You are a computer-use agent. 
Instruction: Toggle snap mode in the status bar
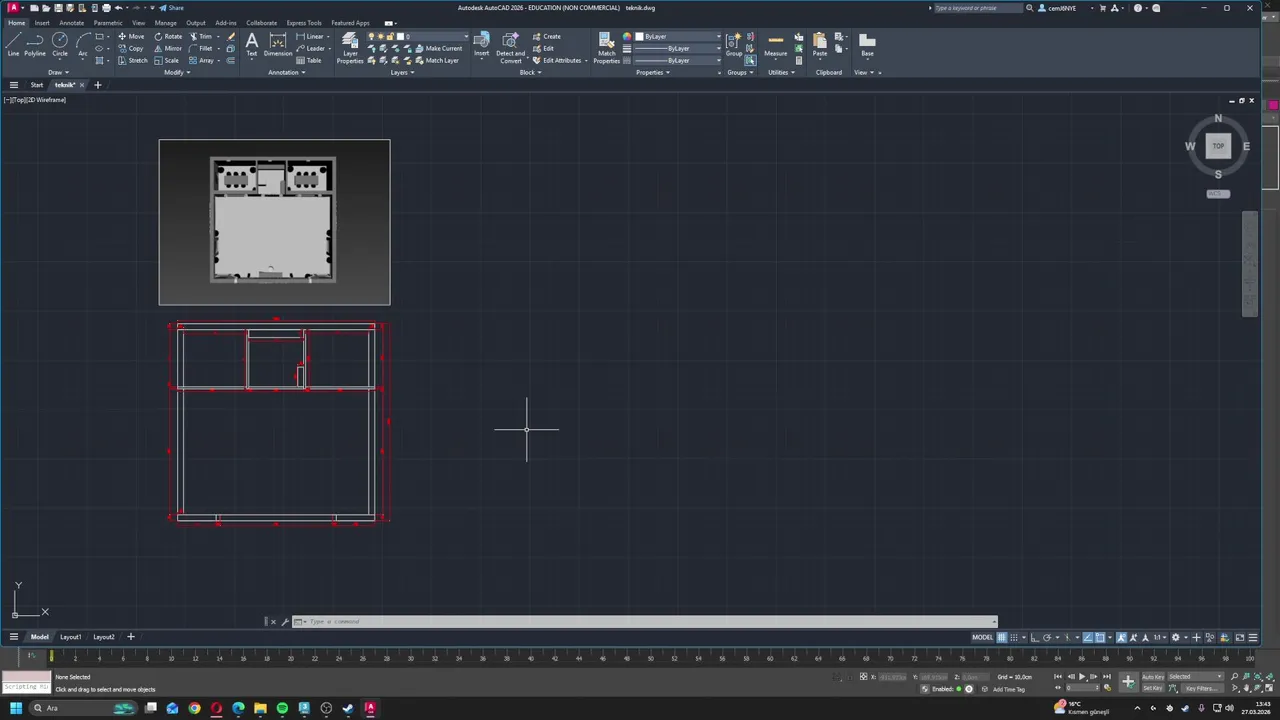point(1014,637)
